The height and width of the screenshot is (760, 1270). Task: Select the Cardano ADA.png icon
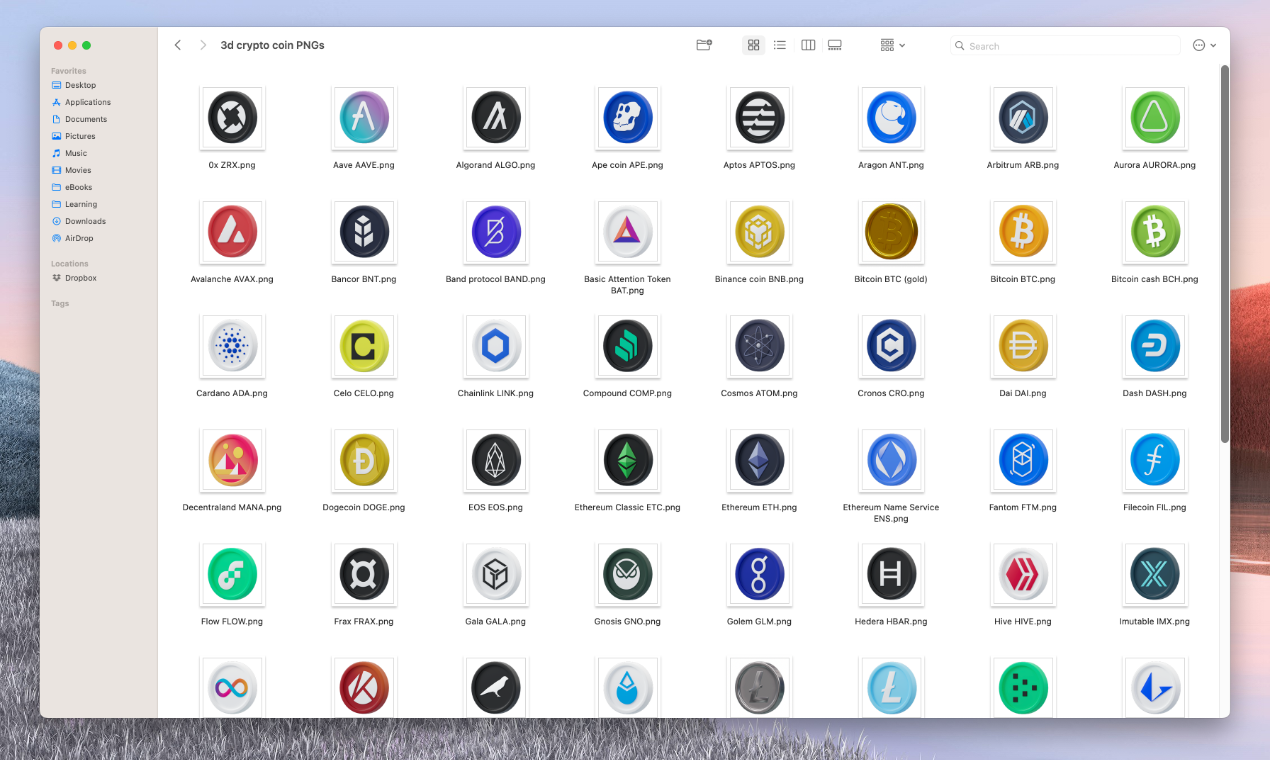[232, 346]
